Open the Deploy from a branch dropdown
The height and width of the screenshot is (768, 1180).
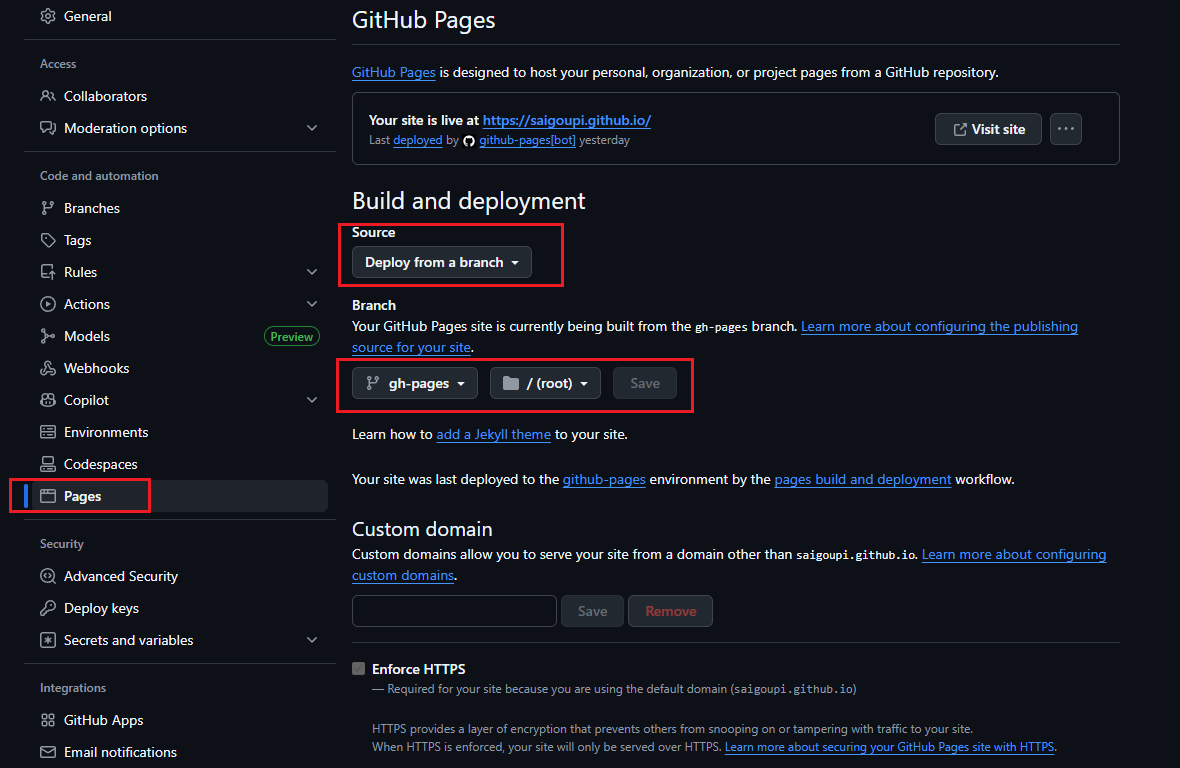440,262
